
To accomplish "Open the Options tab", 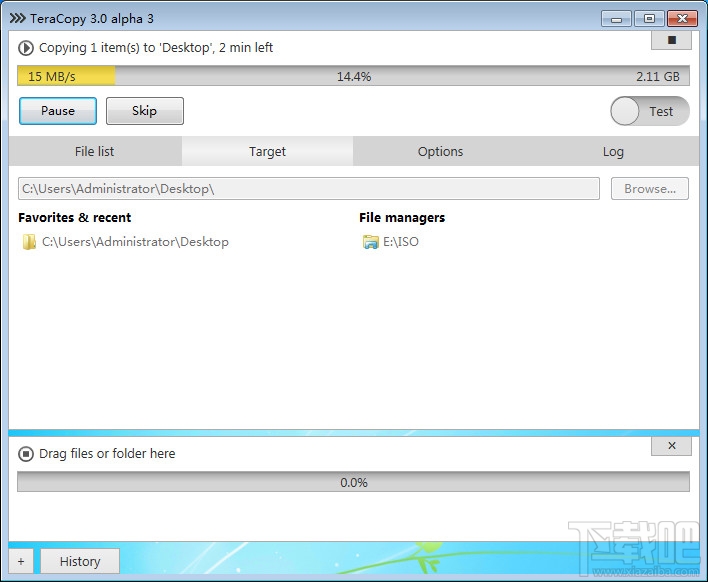I will click(x=440, y=151).
